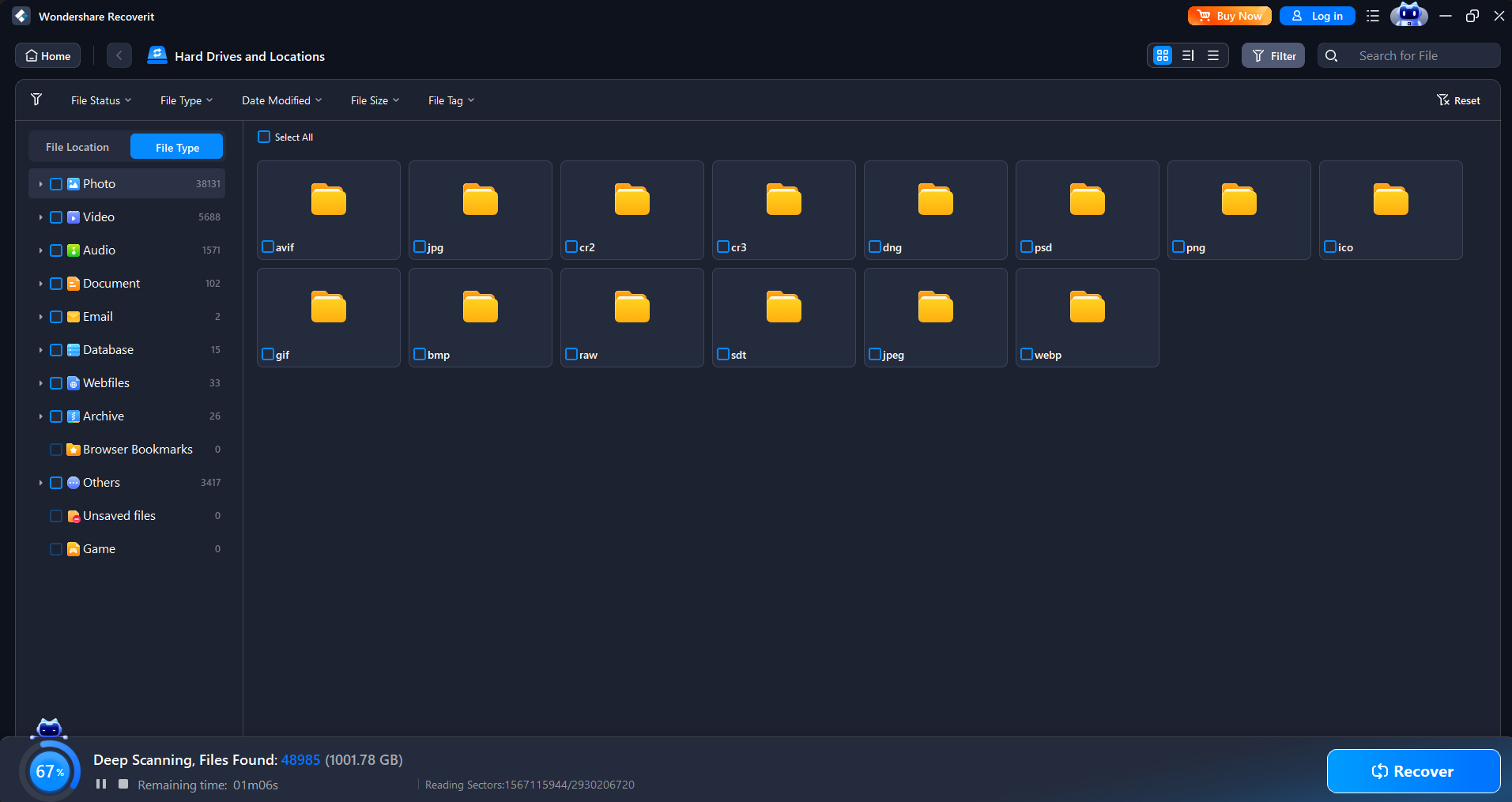Pause the deep scanning process
1512x802 pixels.
[x=100, y=784]
